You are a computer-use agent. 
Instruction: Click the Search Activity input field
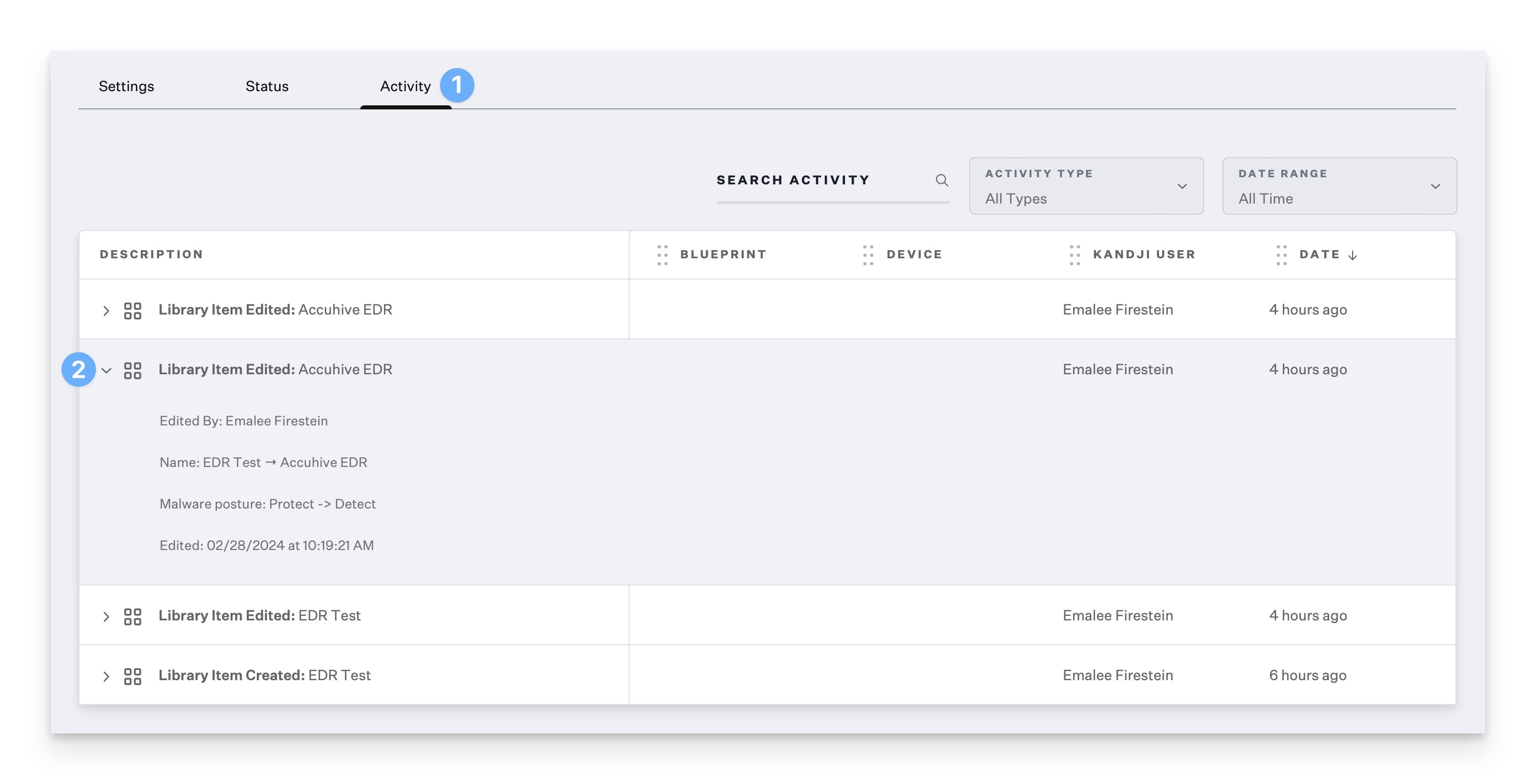coord(823,180)
